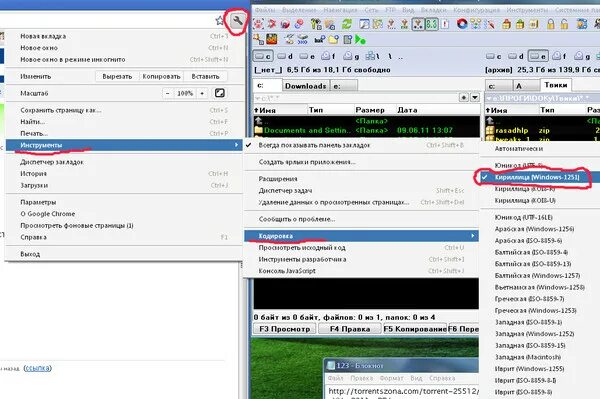
Task: Sort left panel by Тип column
Action: [x=331, y=110]
